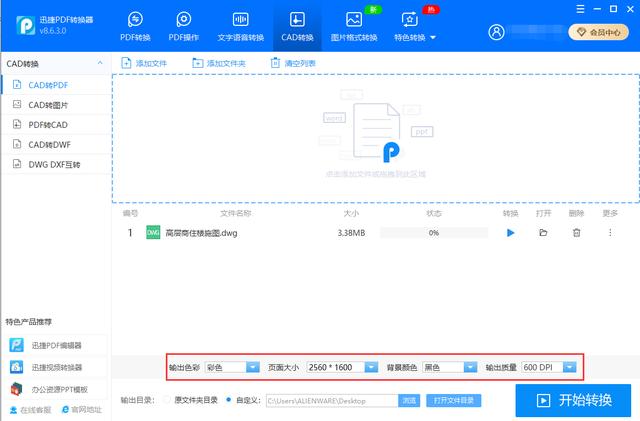Click the 添加文件 button
Image resolution: width=640 pixels, height=421 pixels.
pyautogui.click(x=144, y=63)
